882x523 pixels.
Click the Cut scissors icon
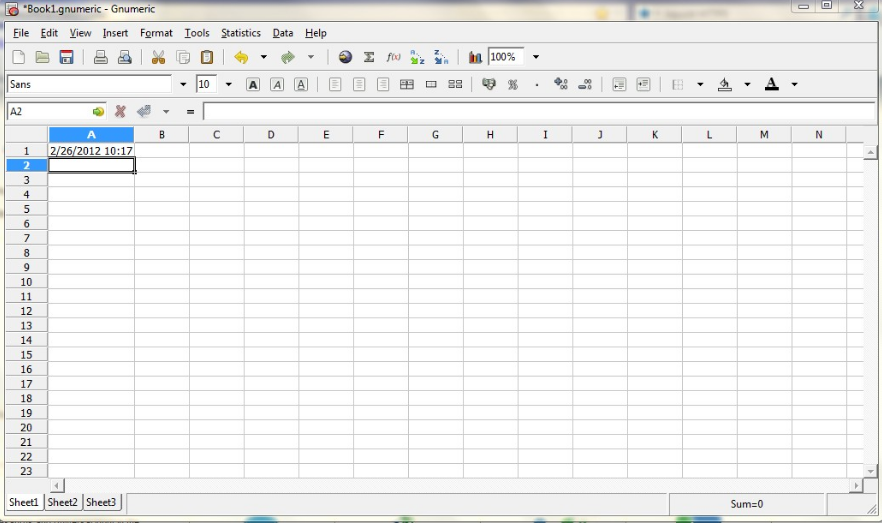(x=158, y=58)
